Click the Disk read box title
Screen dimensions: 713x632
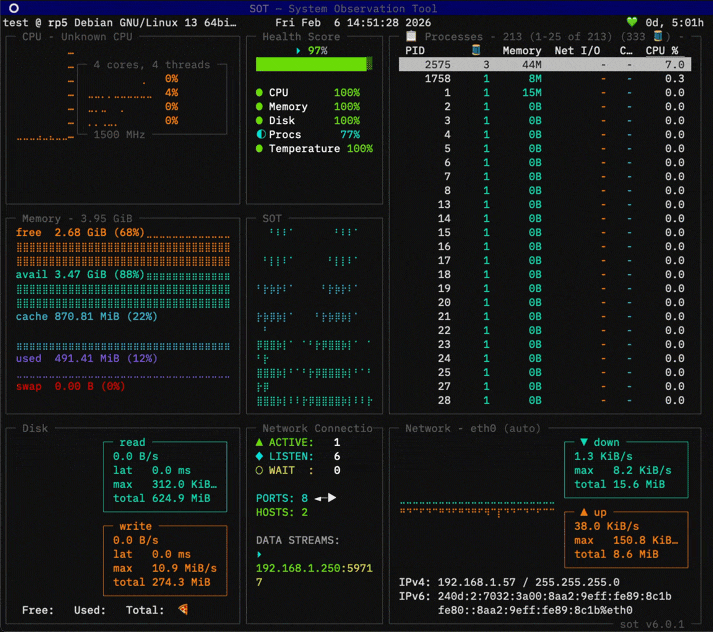tap(132, 442)
